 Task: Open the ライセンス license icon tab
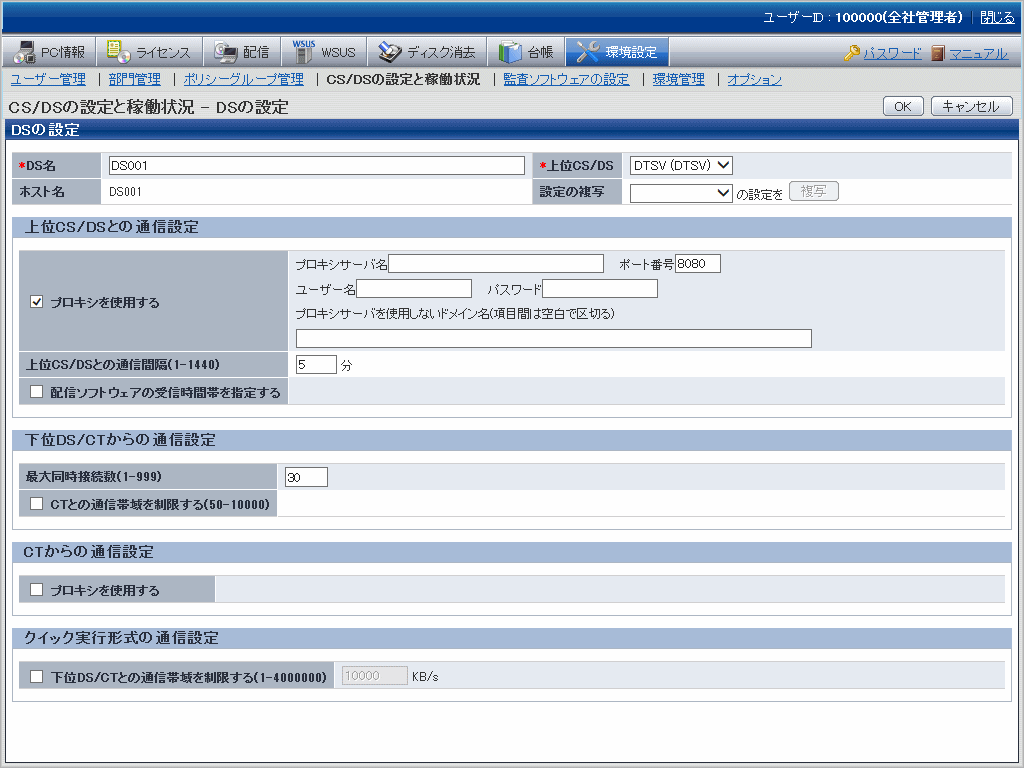point(119,52)
